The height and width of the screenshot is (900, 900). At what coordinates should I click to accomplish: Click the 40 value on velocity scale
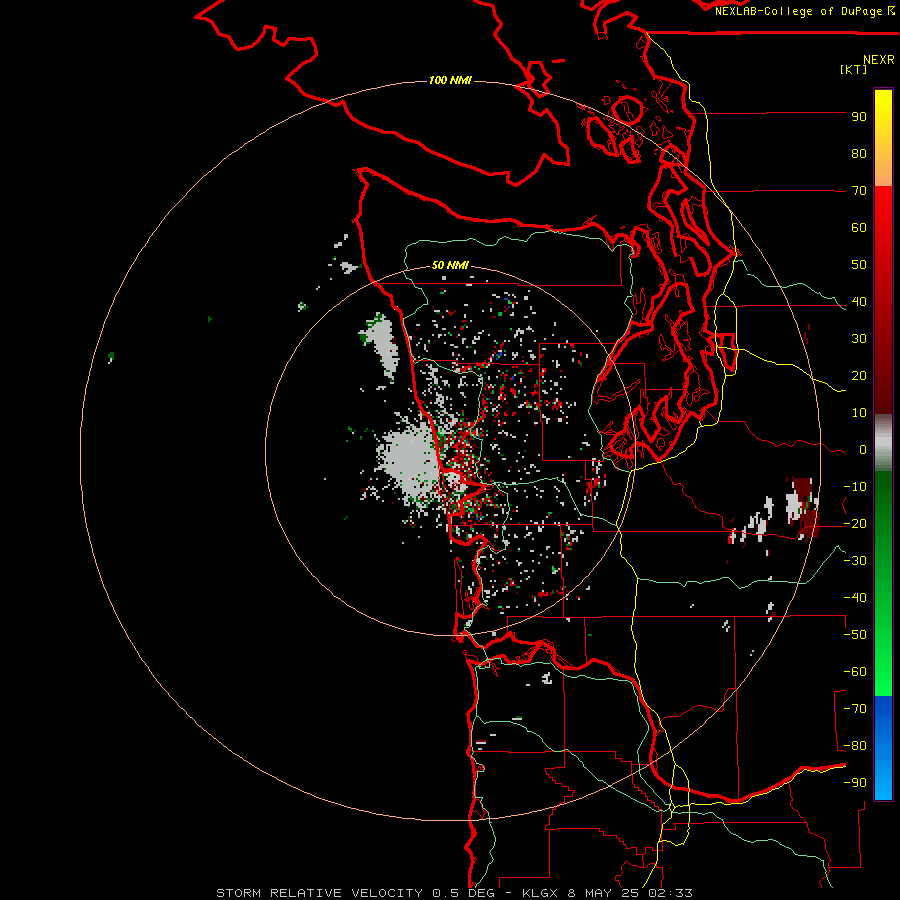pyautogui.click(x=859, y=301)
